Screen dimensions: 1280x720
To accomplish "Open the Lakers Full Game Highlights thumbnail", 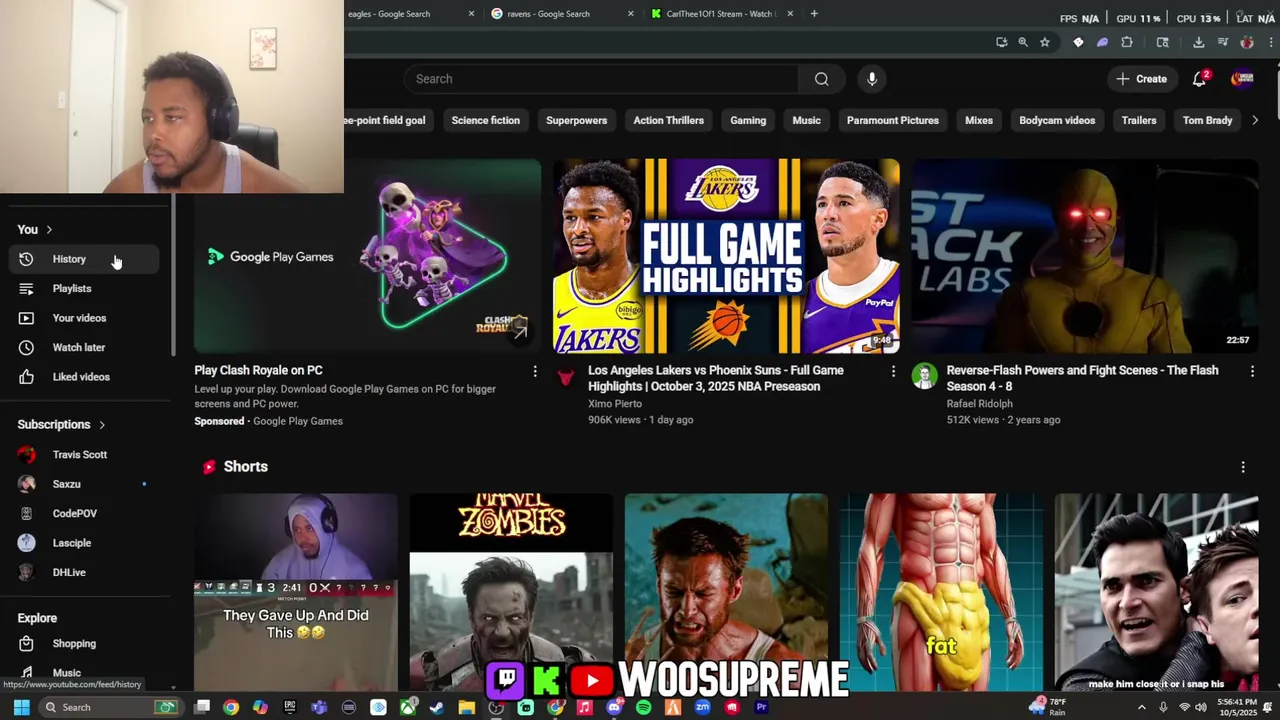I will (x=726, y=256).
